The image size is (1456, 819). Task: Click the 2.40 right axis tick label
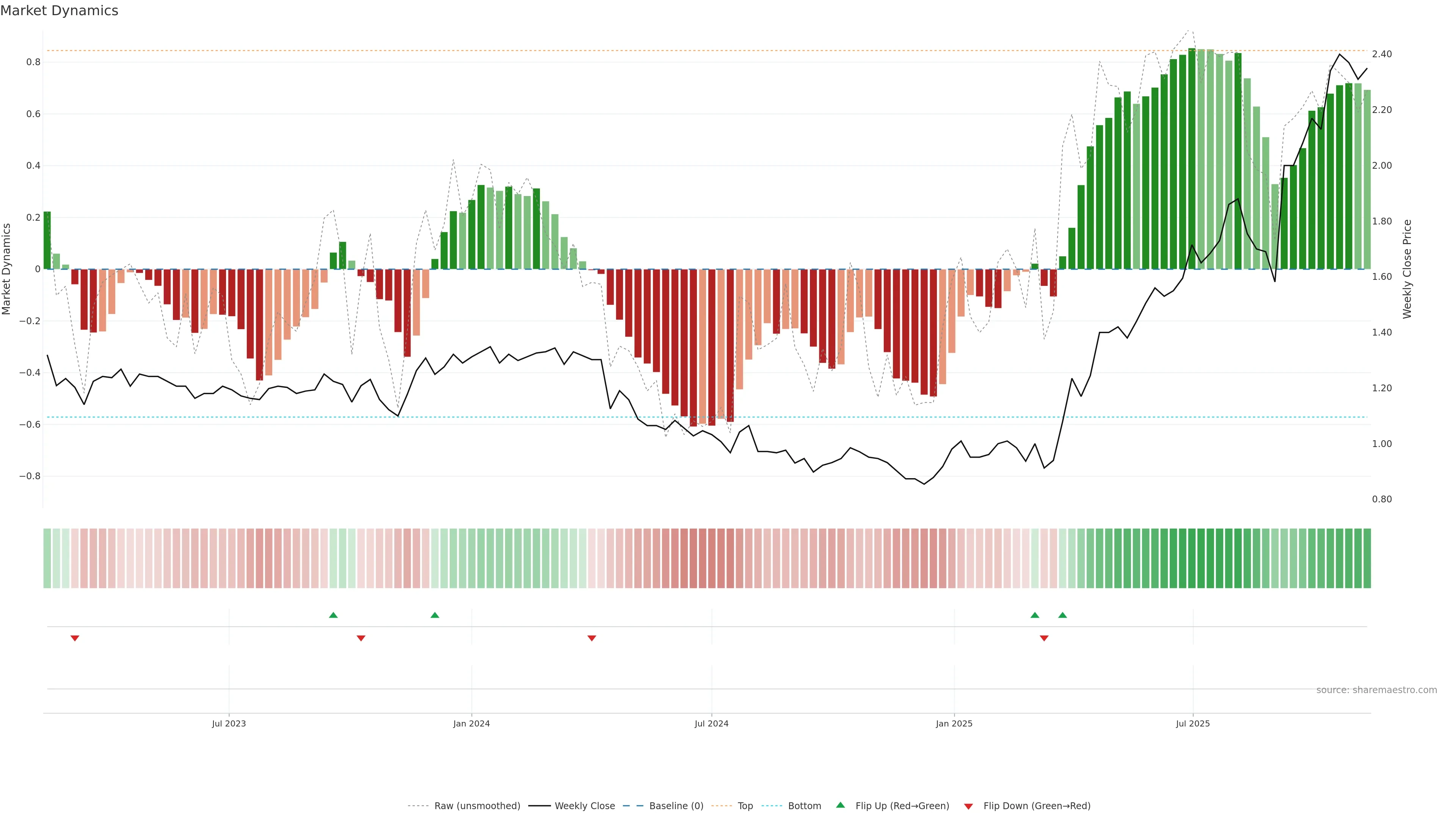point(1382,54)
